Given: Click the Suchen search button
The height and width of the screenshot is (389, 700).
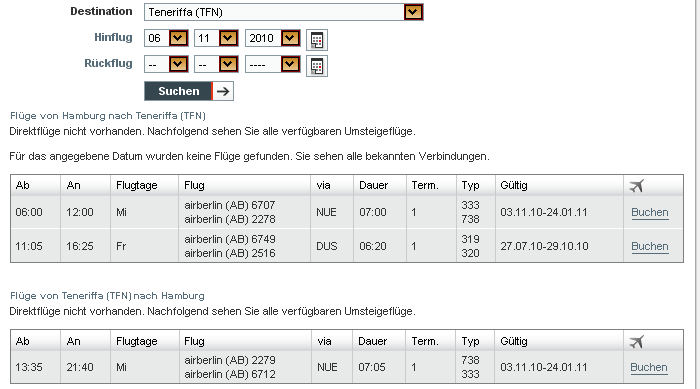Looking at the screenshot, I should (x=179, y=91).
